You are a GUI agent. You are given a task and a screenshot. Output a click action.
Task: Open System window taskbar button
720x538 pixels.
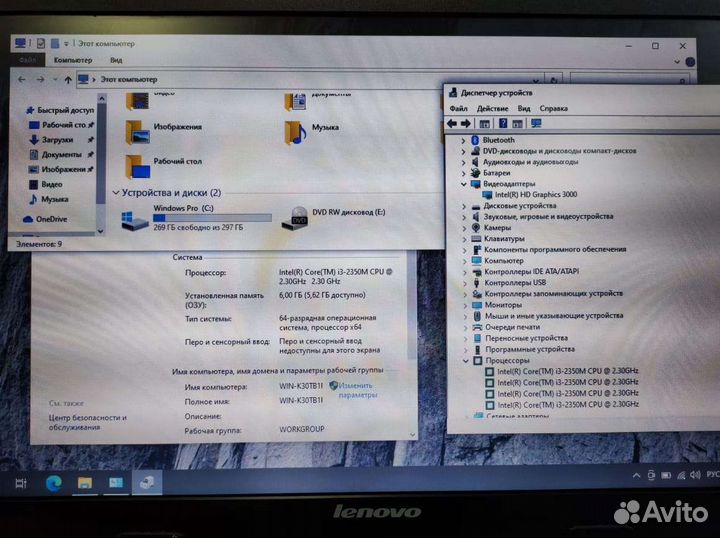(x=116, y=483)
